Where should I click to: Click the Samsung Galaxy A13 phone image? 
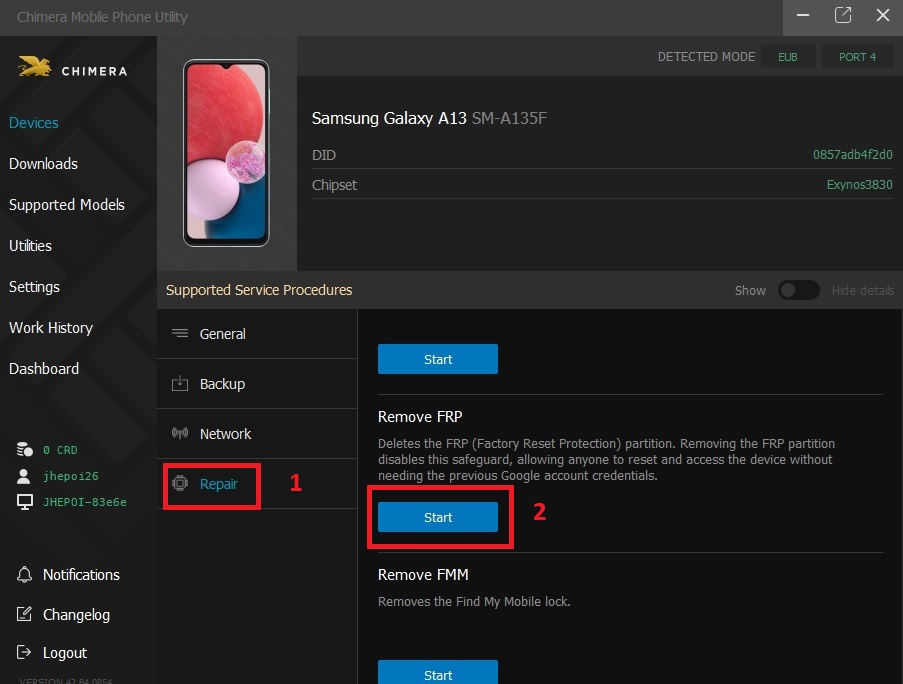(226, 152)
